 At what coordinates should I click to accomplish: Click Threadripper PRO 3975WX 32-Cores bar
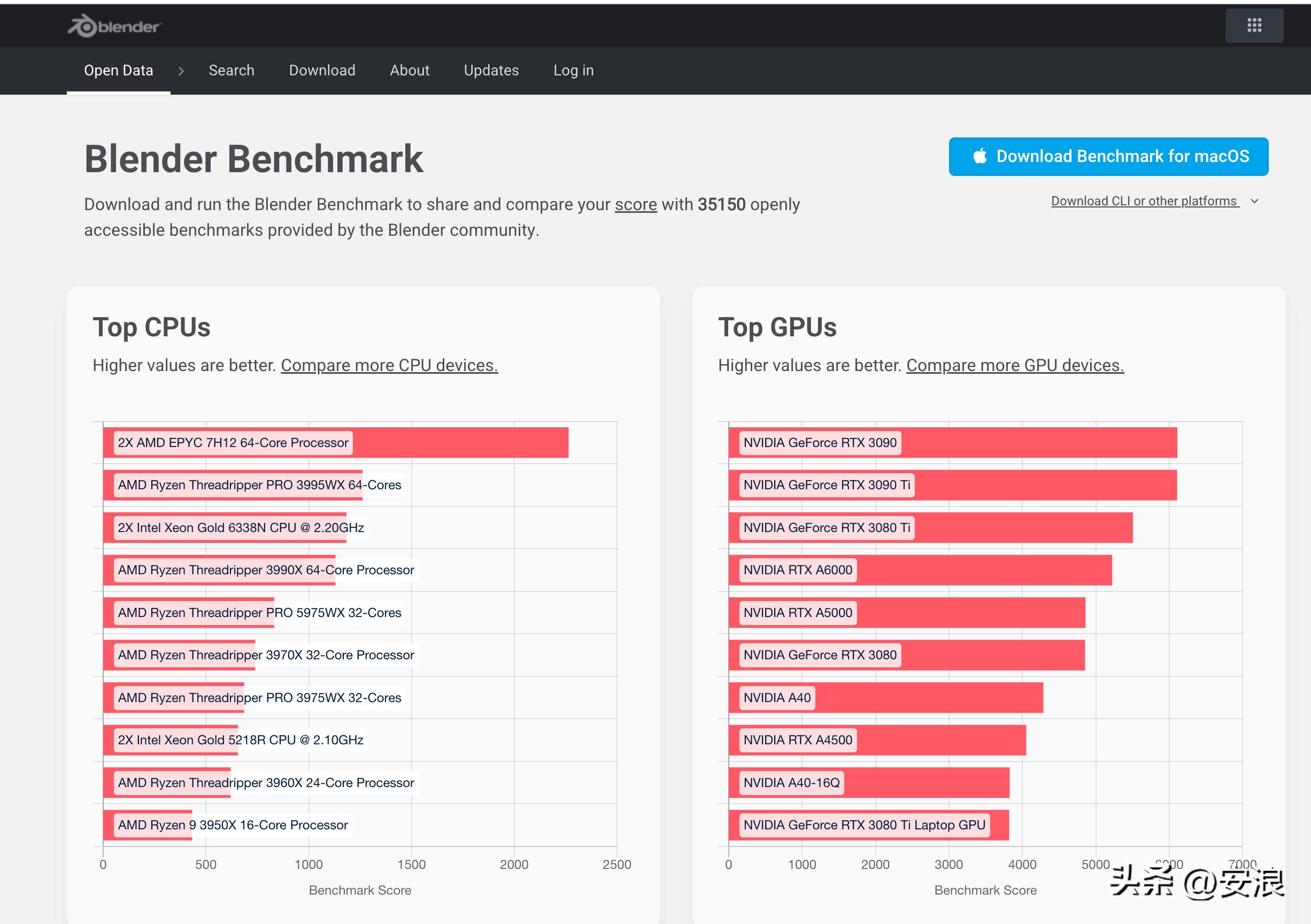click(x=174, y=697)
